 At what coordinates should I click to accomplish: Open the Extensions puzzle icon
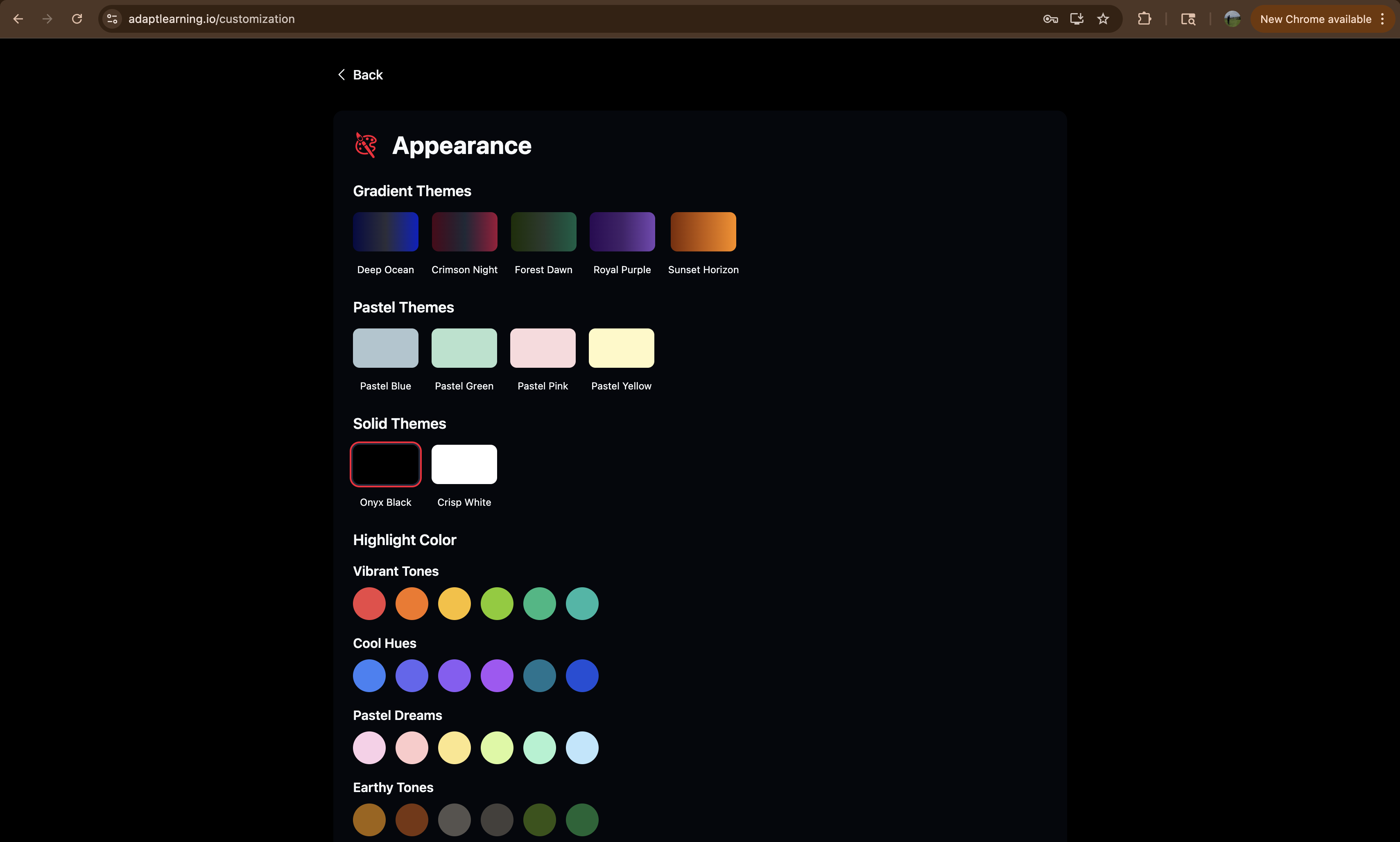tap(1144, 19)
